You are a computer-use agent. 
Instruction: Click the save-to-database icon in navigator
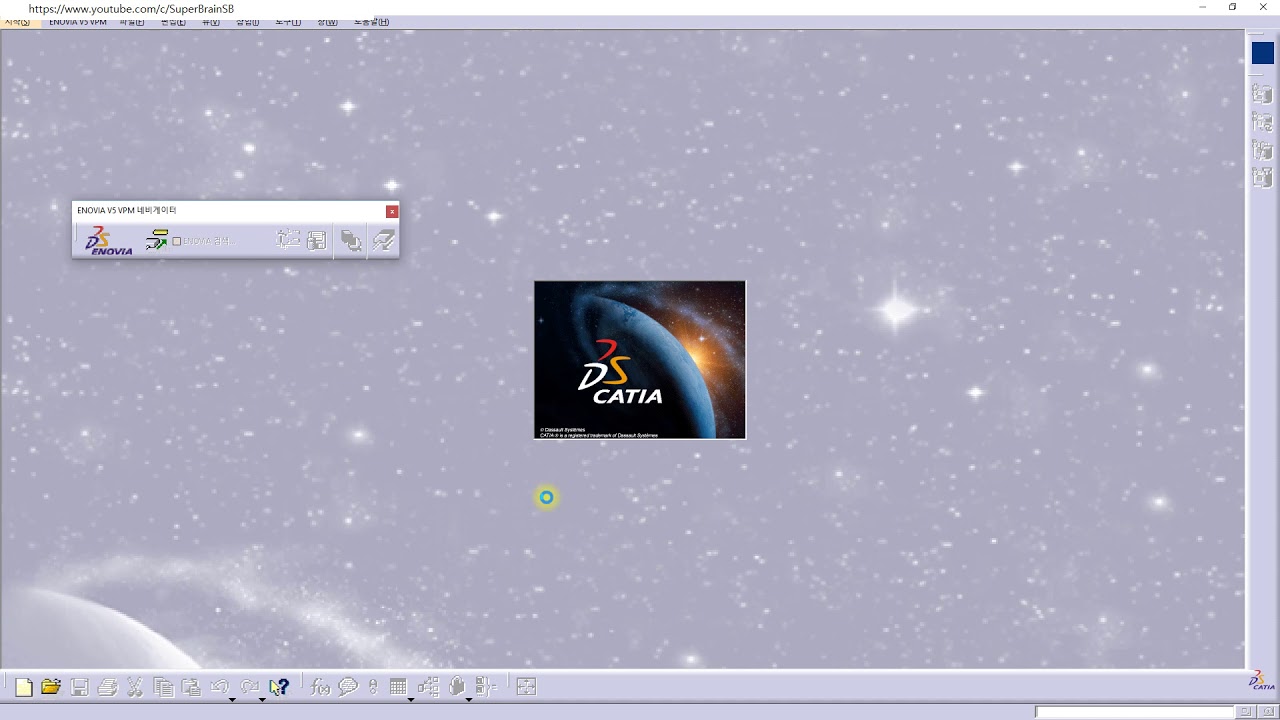tap(317, 240)
